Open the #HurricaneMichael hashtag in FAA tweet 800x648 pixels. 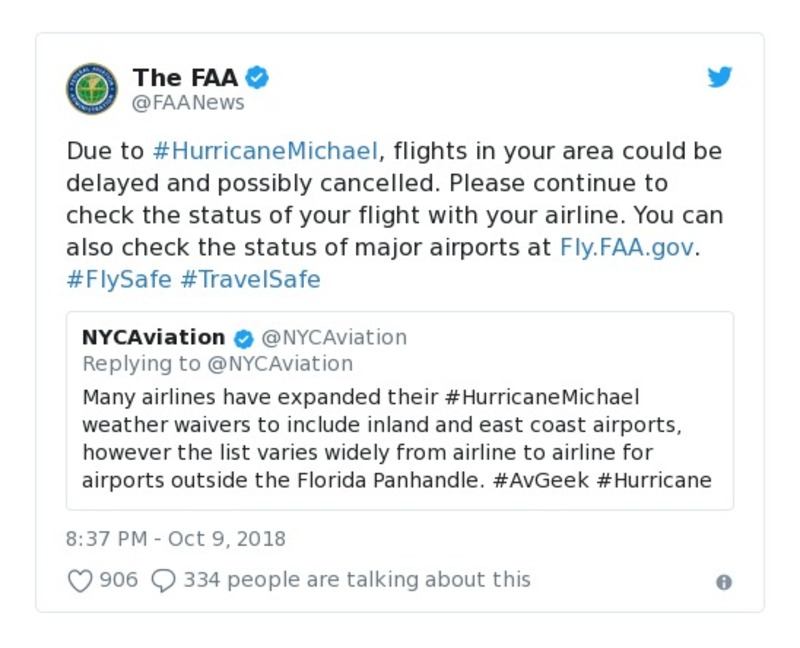(x=265, y=152)
